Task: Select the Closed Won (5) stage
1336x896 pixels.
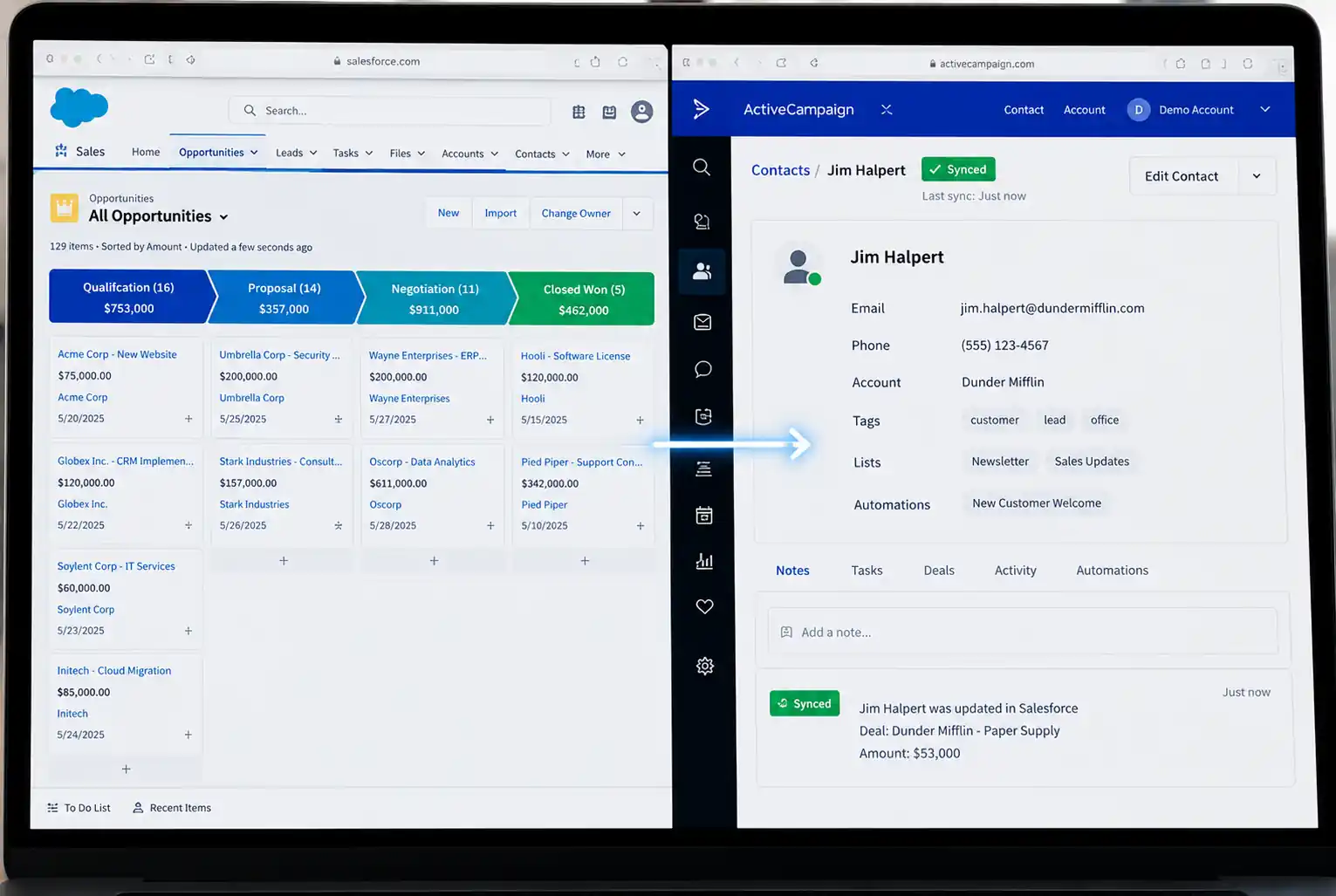Action: pyautogui.click(x=584, y=299)
